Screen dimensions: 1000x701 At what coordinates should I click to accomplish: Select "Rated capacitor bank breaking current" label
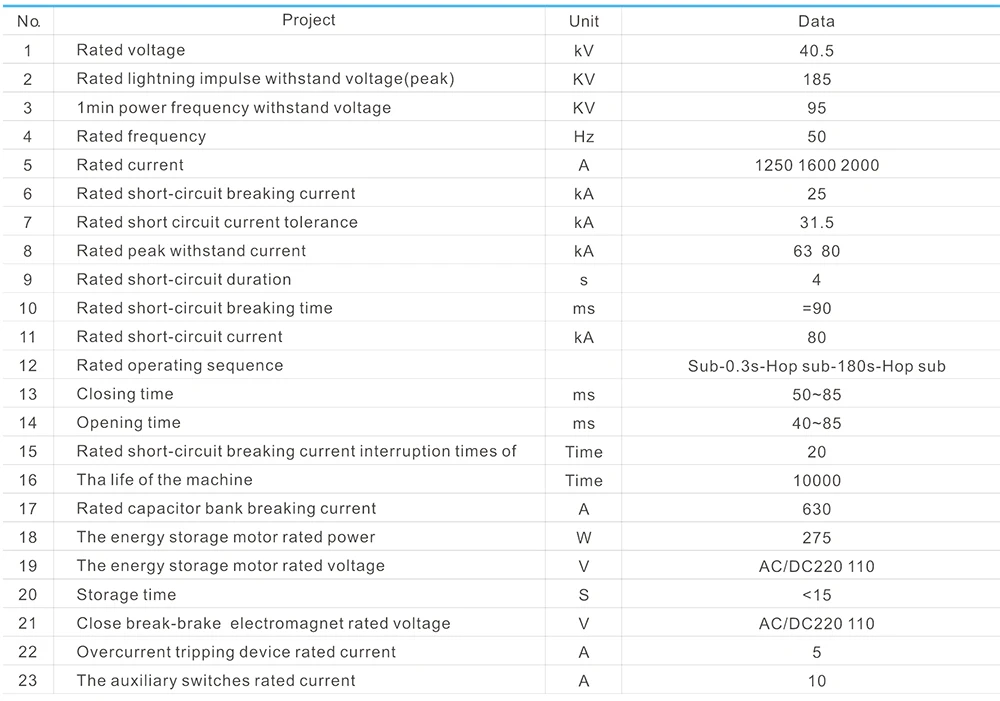226,509
